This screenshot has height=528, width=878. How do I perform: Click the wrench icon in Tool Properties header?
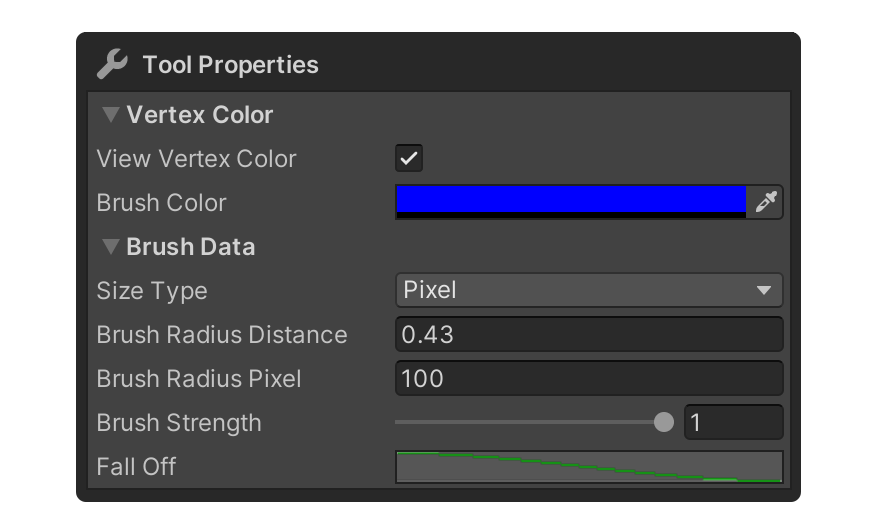click(x=112, y=64)
